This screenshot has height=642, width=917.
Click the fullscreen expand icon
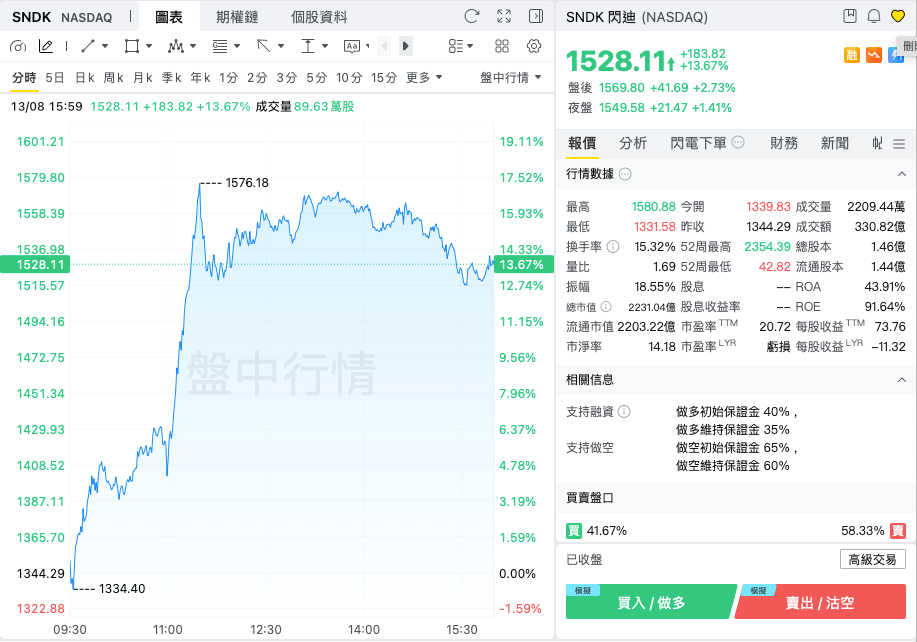(x=504, y=16)
